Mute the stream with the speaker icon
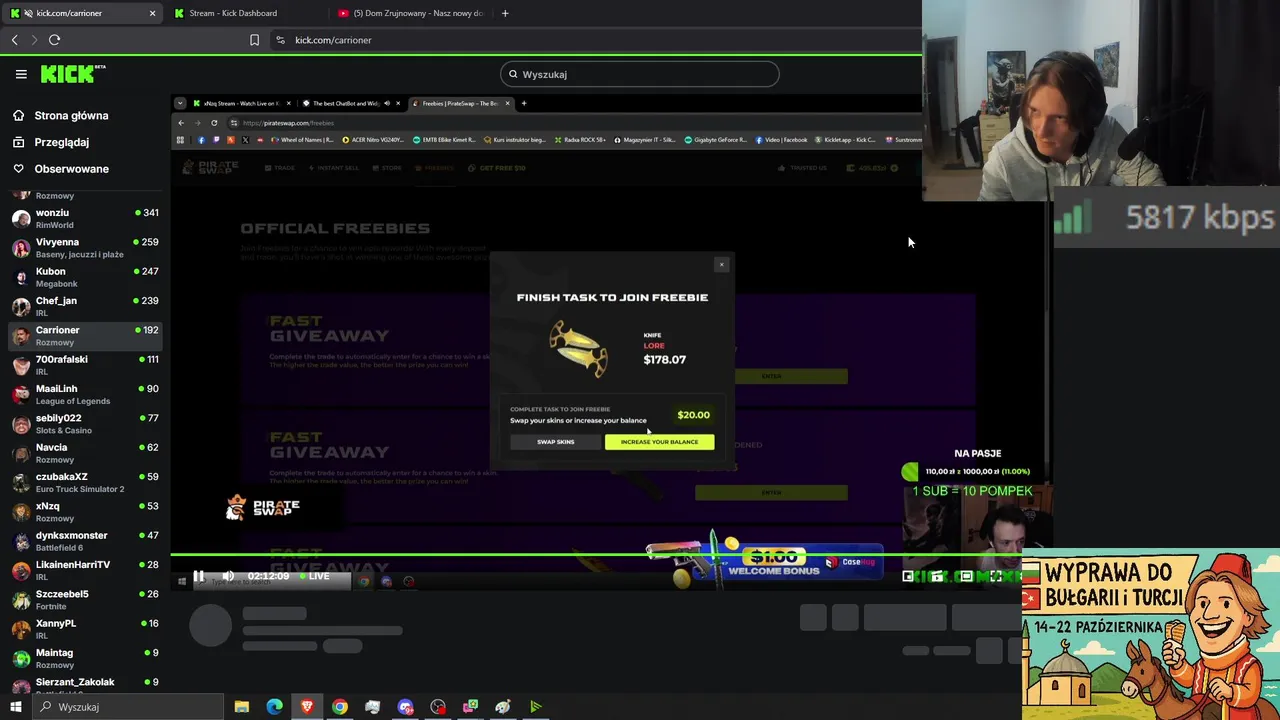This screenshot has width=1280, height=720. tap(228, 576)
